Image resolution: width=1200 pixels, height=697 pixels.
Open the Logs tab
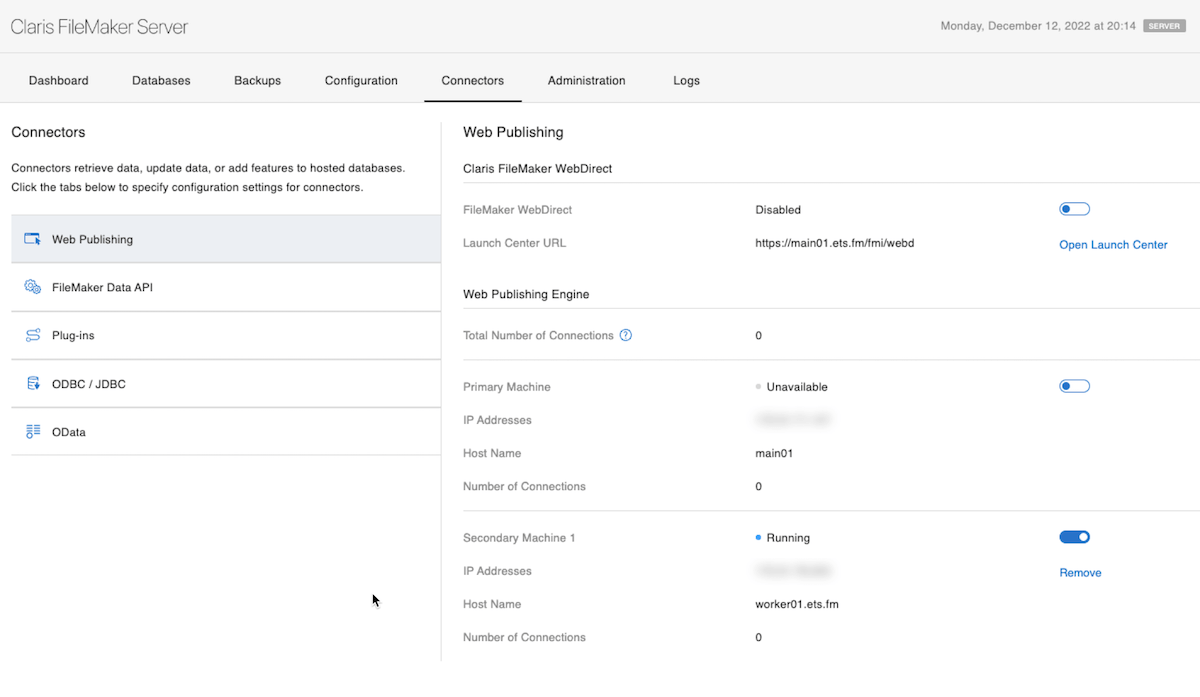click(x=687, y=81)
